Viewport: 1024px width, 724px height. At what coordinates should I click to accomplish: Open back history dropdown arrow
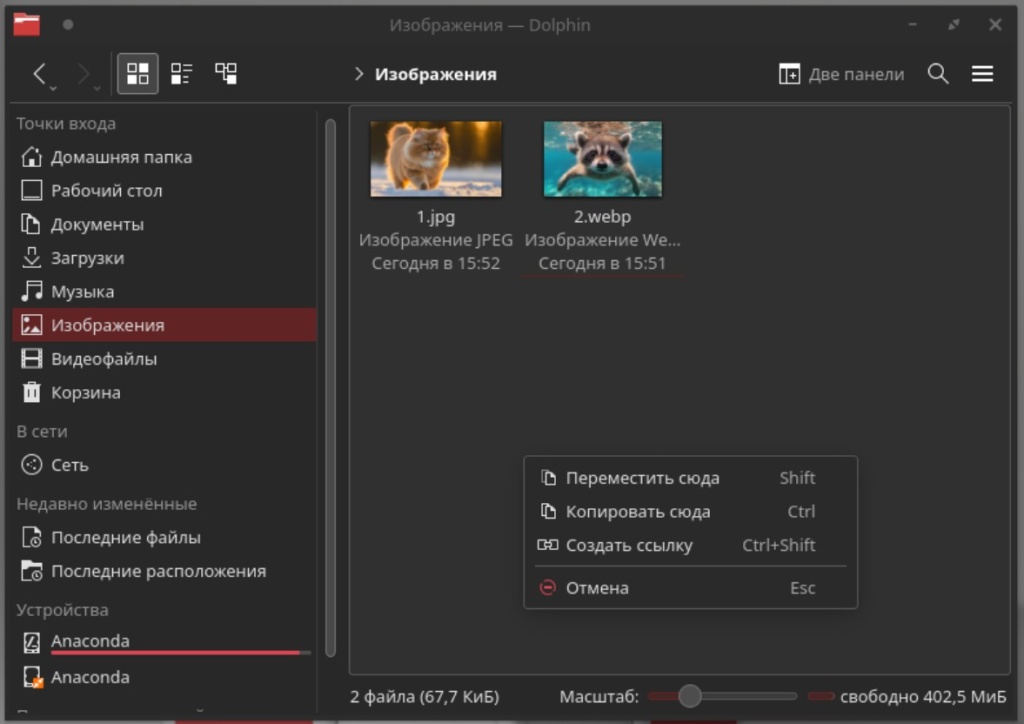click(x=54, y=89)
